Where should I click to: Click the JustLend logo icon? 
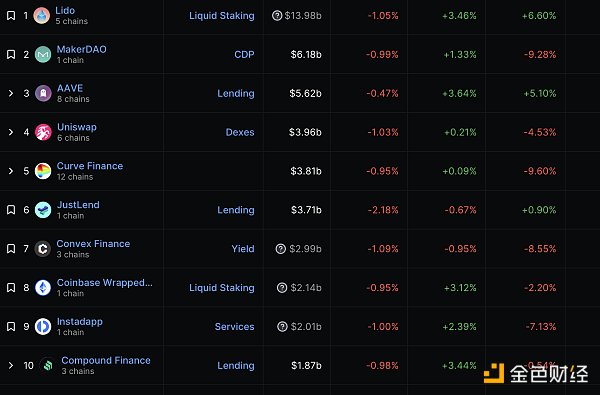pos(43,210)
